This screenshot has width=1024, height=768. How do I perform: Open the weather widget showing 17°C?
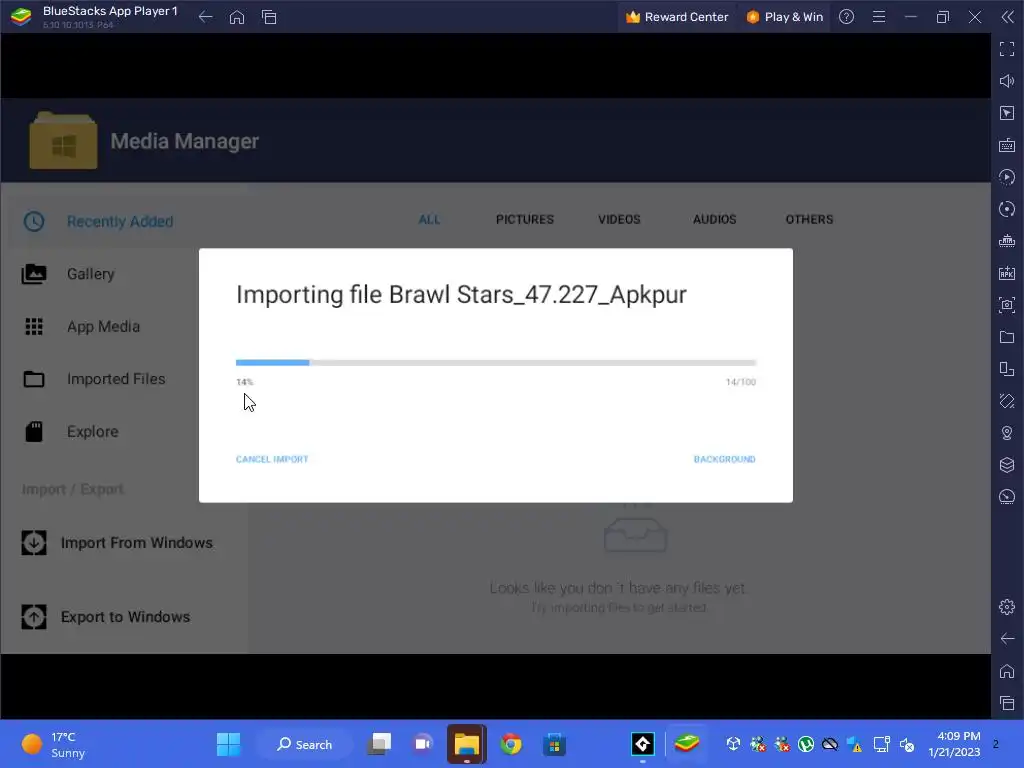tap(54, 744)
